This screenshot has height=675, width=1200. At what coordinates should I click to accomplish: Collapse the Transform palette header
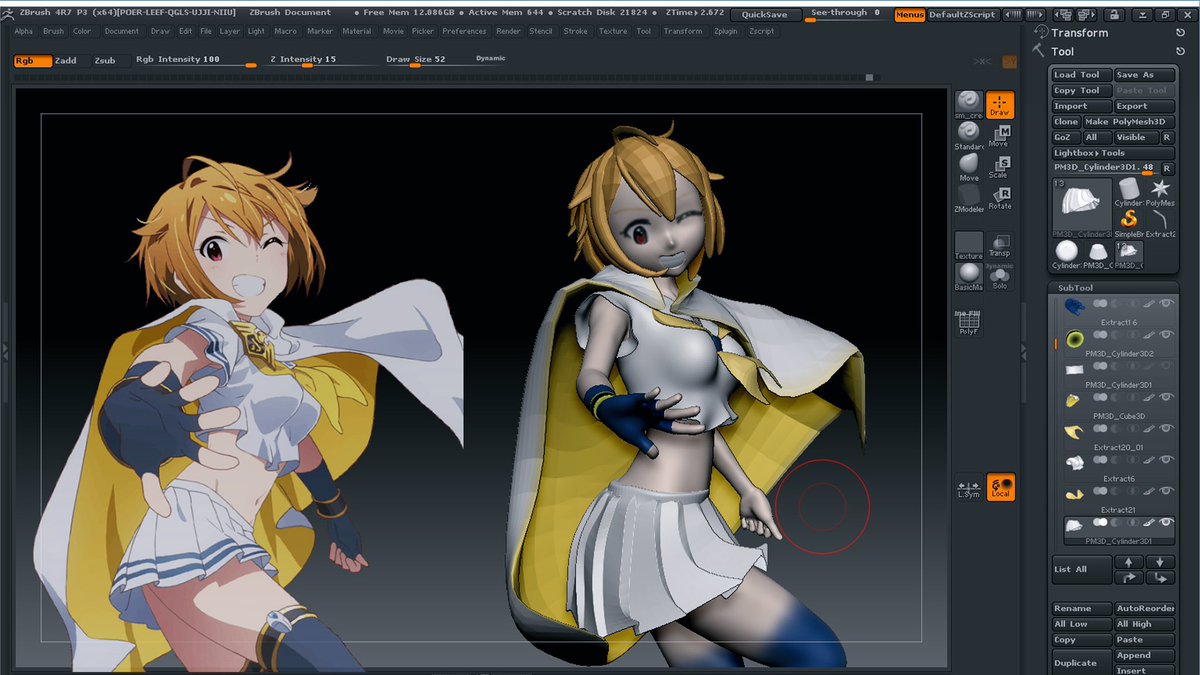click(1080, 33)
